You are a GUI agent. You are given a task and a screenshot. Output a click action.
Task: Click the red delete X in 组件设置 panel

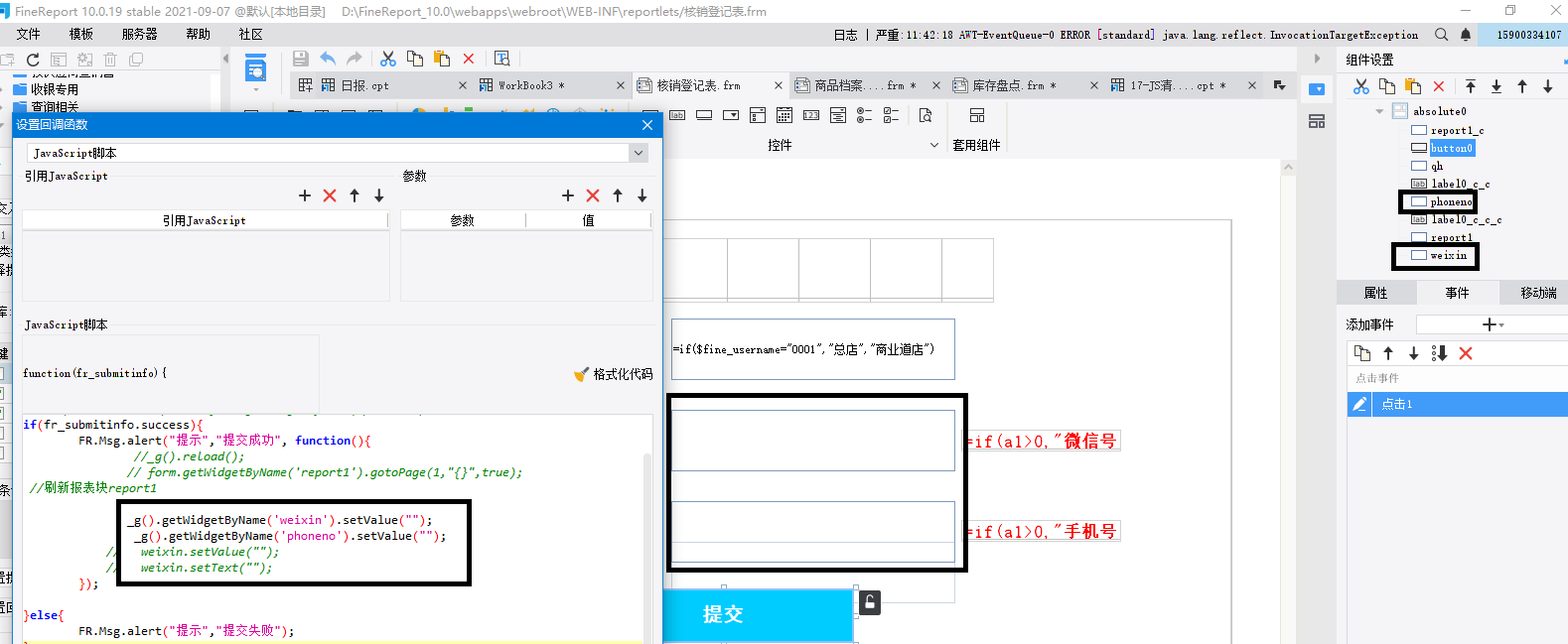coord(1439,86)
